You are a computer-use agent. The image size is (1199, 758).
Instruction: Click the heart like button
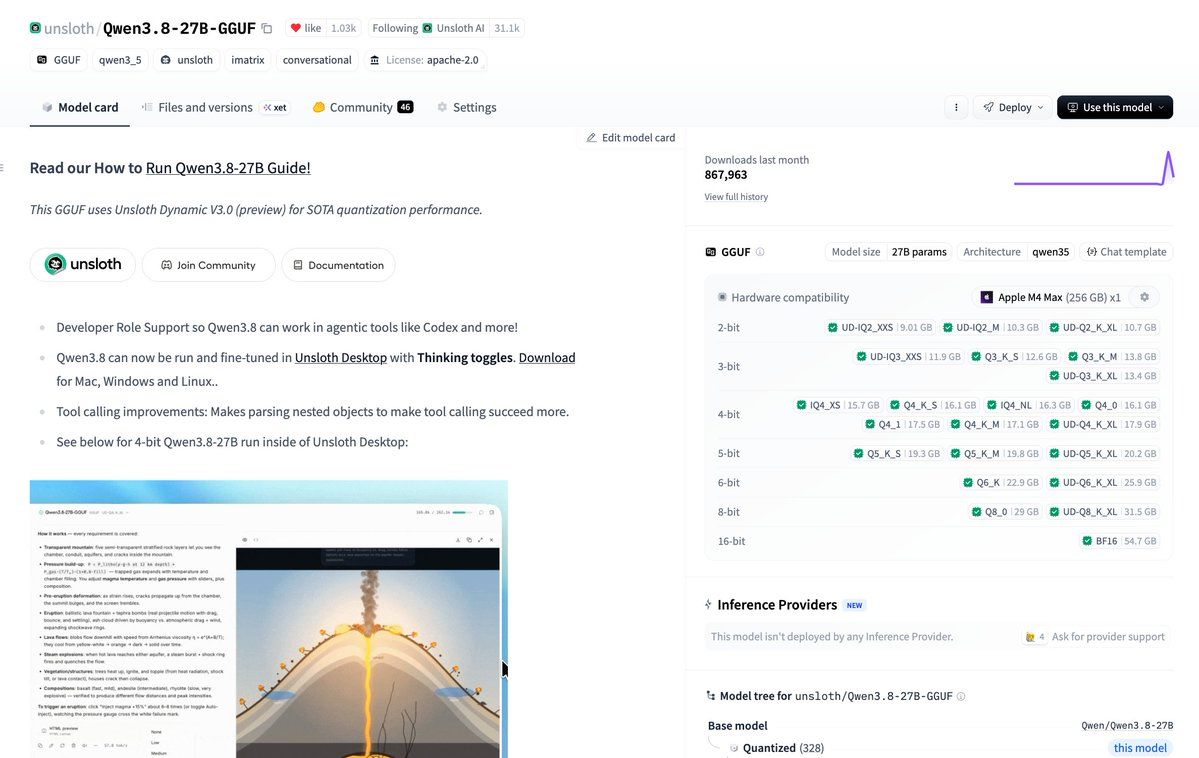[305, 28]
